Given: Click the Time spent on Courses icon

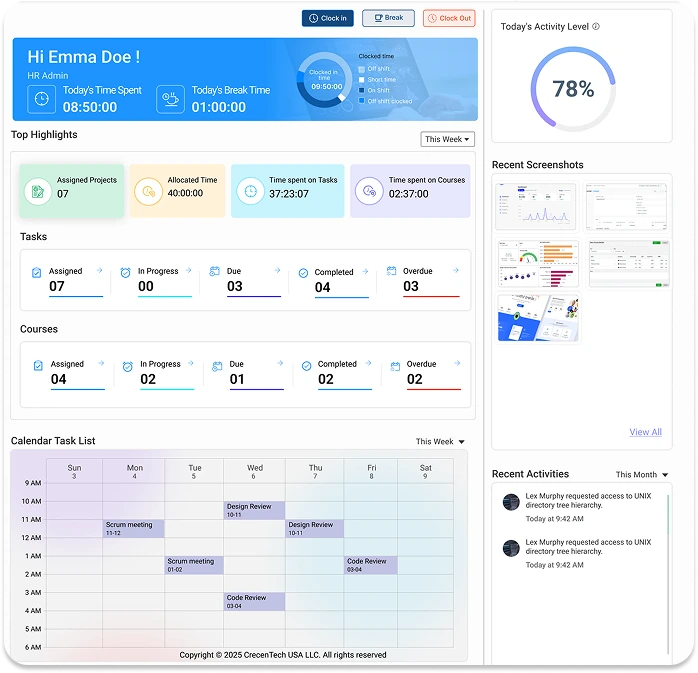Looking at the screenshot, I should [369, 190].
